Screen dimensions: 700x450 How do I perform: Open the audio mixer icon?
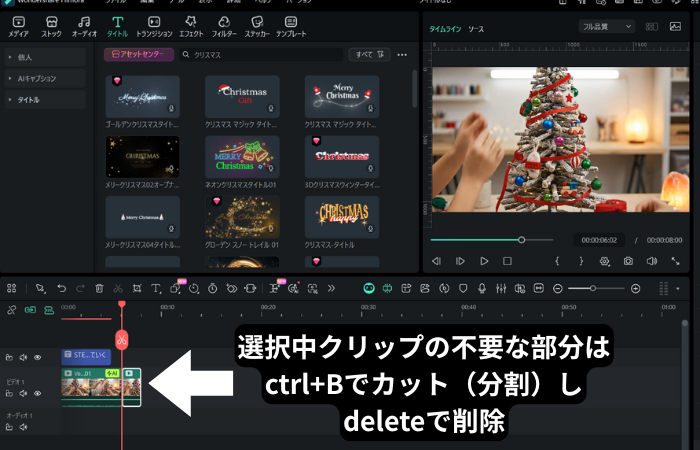click(501, 288)
